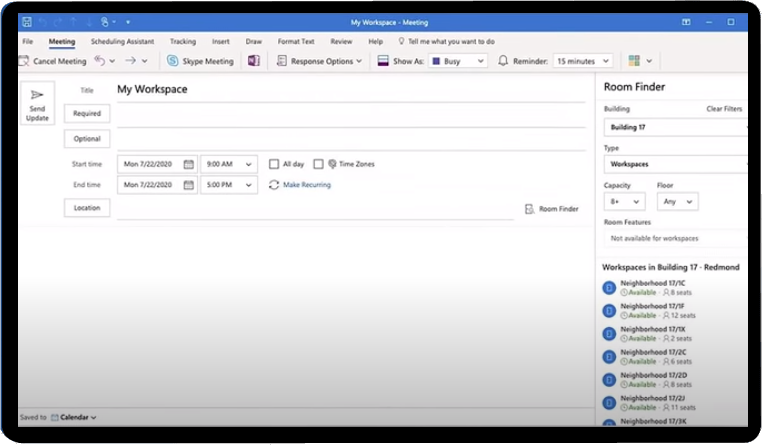Open the File menu
Image resolution: width=762 pixels, height=445 pixels.
pyautogui.click(x=28, y=41)
